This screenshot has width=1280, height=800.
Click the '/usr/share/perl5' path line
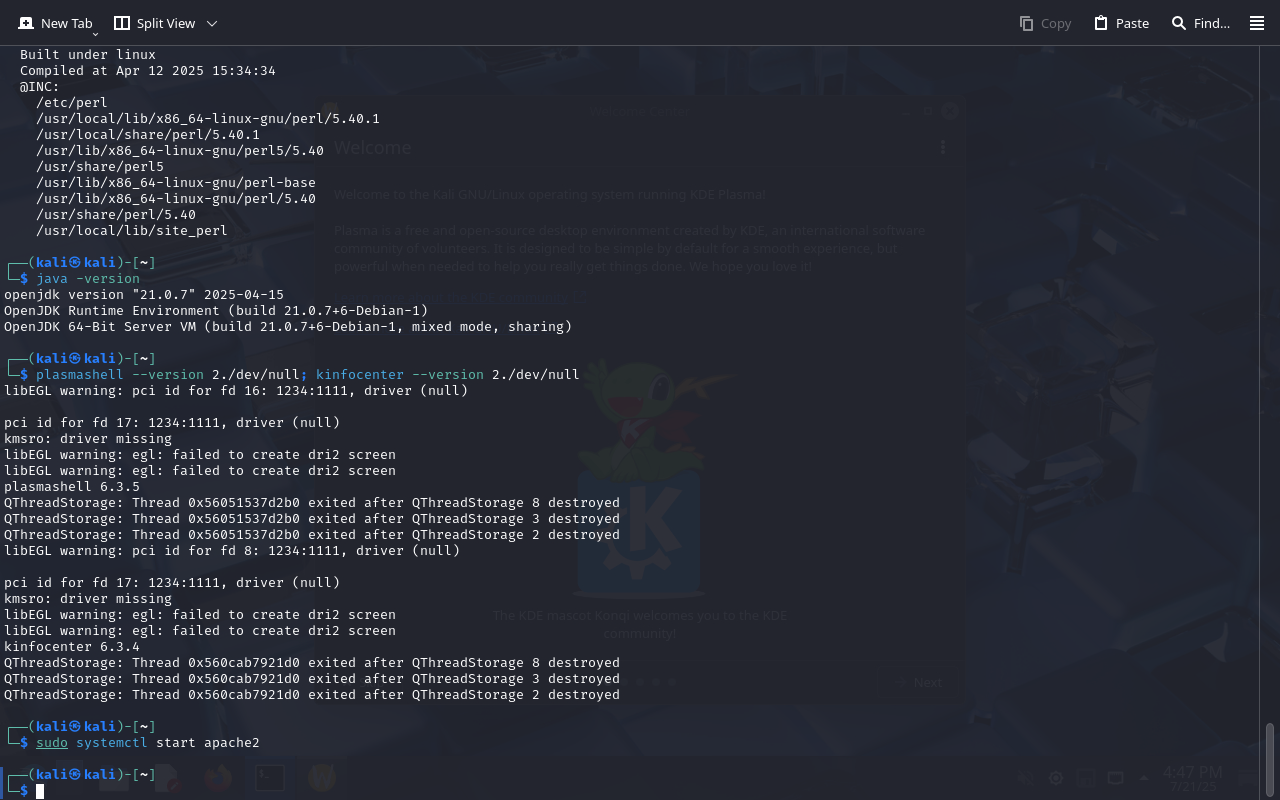click(x=100, y=166)
